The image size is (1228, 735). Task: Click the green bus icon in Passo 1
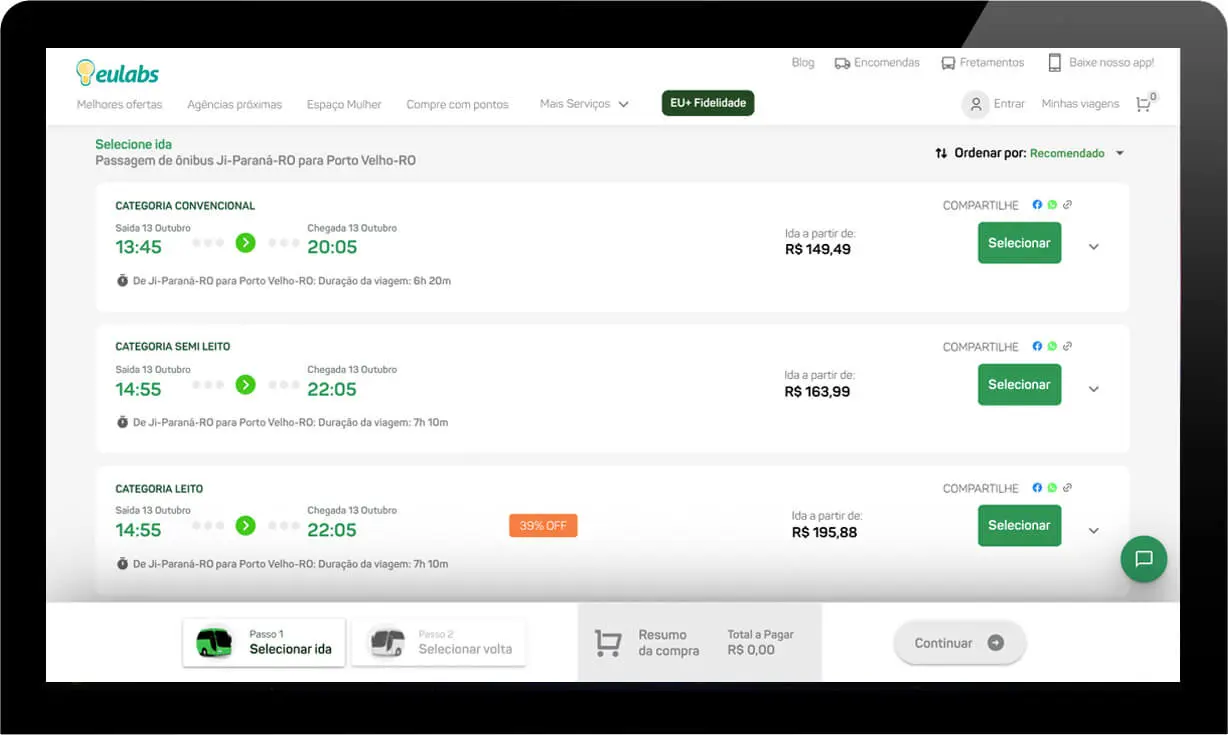[214, 642]
